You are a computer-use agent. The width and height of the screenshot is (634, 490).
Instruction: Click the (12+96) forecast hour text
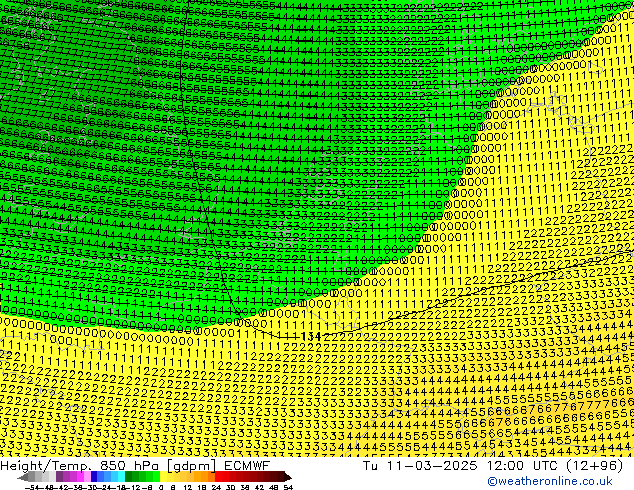(x=594, y=465)
